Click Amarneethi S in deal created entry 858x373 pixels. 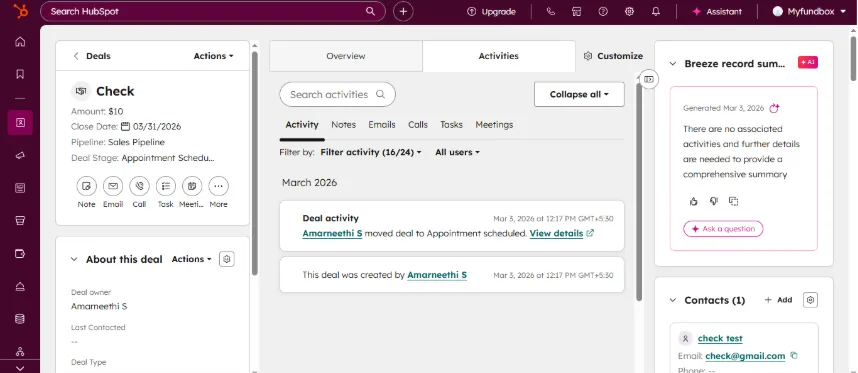[437, 275]
